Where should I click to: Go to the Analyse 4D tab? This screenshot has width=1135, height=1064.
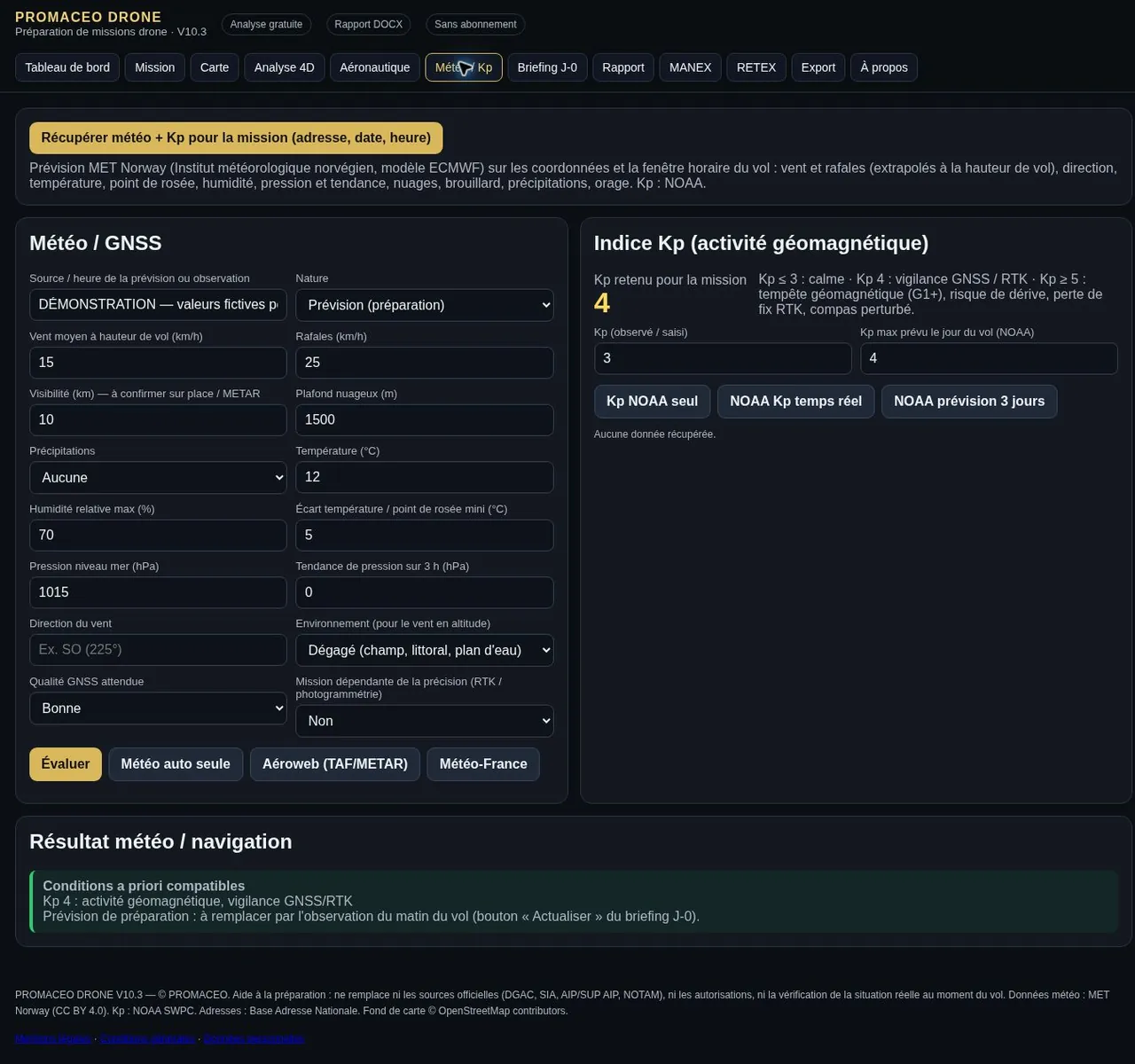[285, 67]
